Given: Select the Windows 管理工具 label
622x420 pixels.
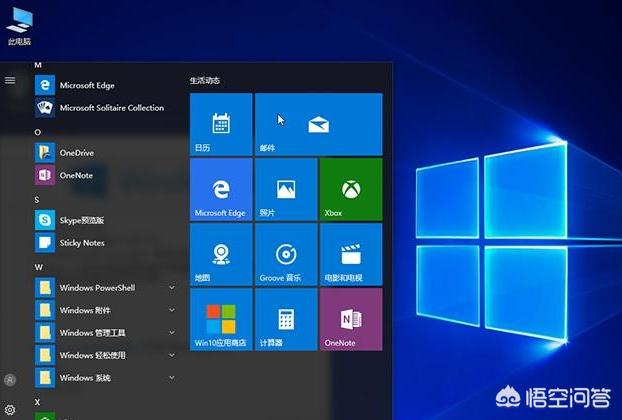Looking at the screenshot, I should 92,333.
